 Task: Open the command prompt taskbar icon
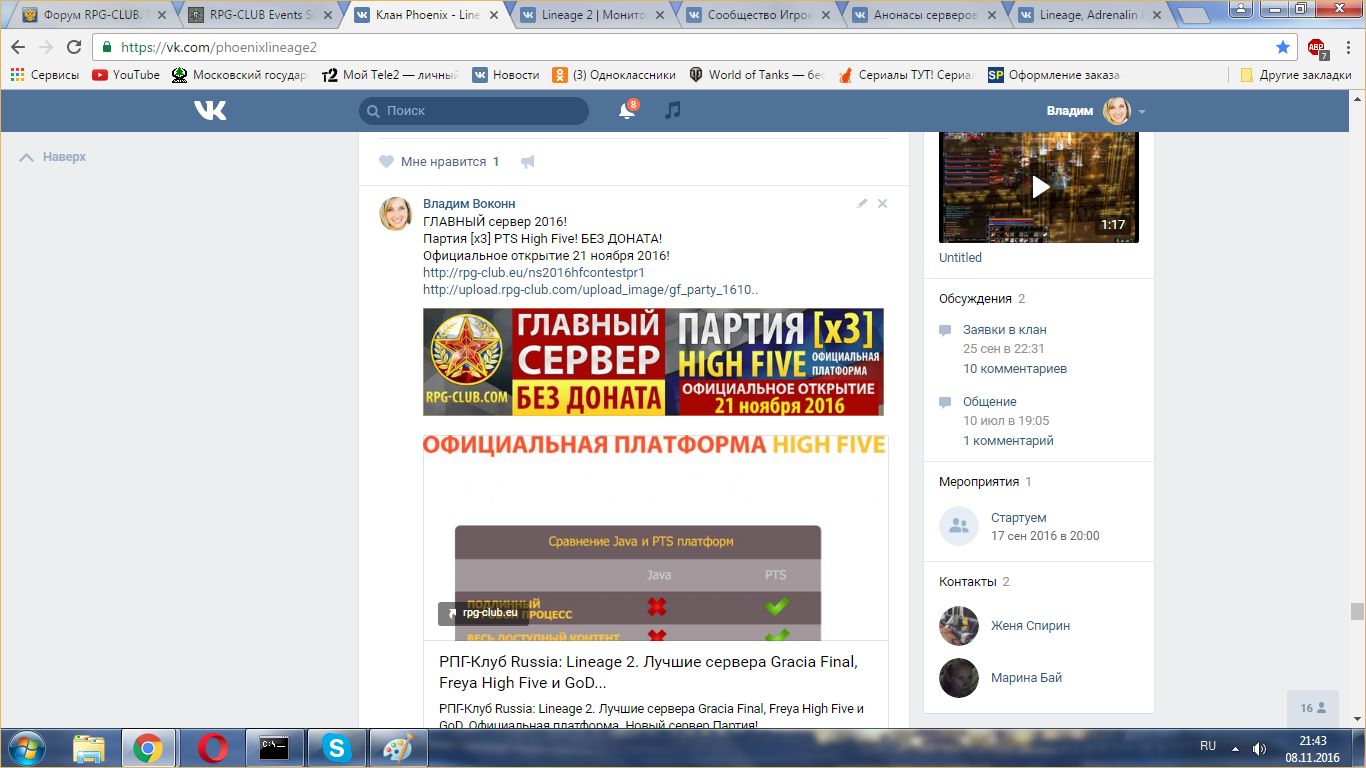tap(274, 748)
